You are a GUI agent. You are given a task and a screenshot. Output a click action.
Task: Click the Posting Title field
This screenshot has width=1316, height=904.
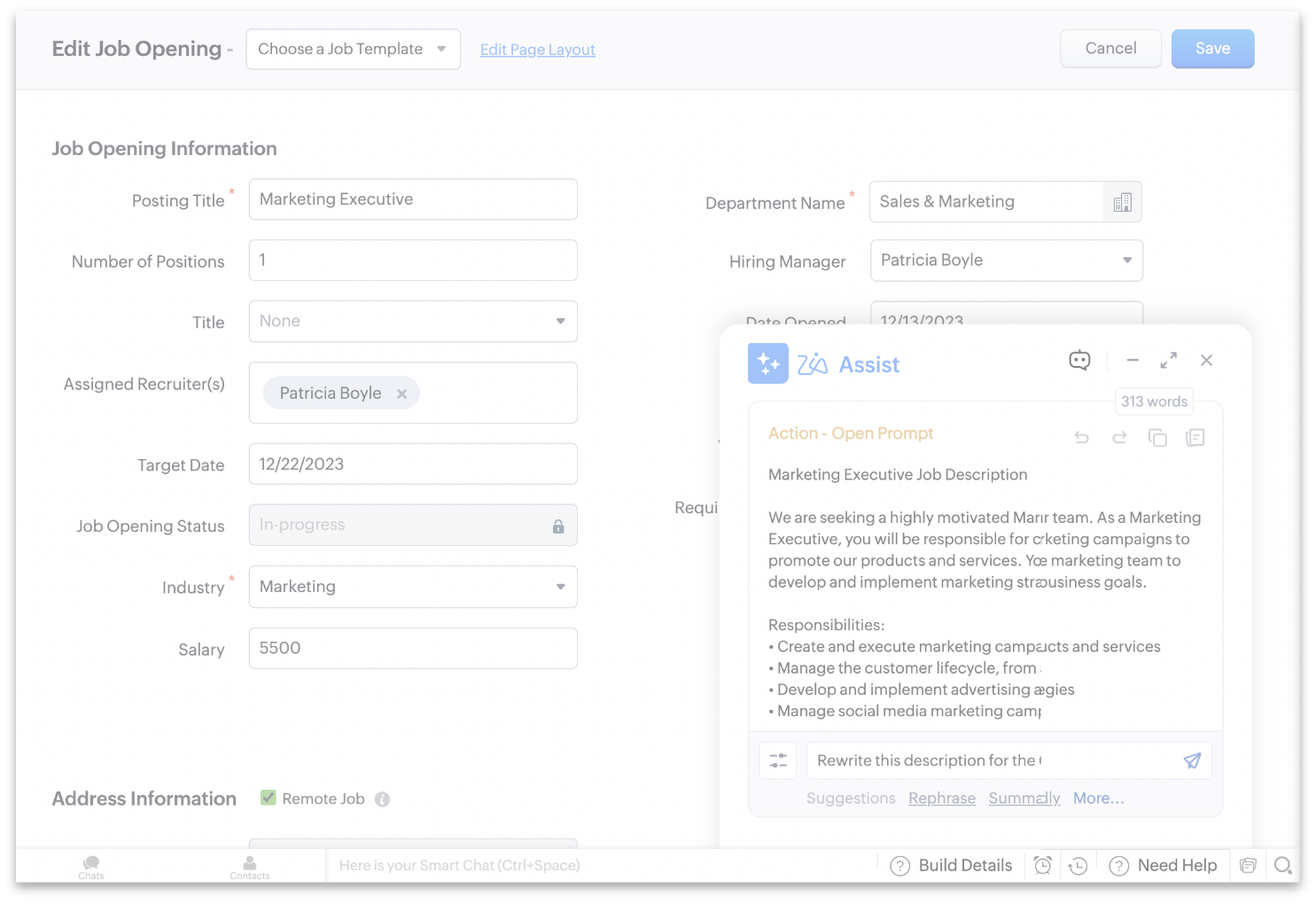[x=413, y=199]
